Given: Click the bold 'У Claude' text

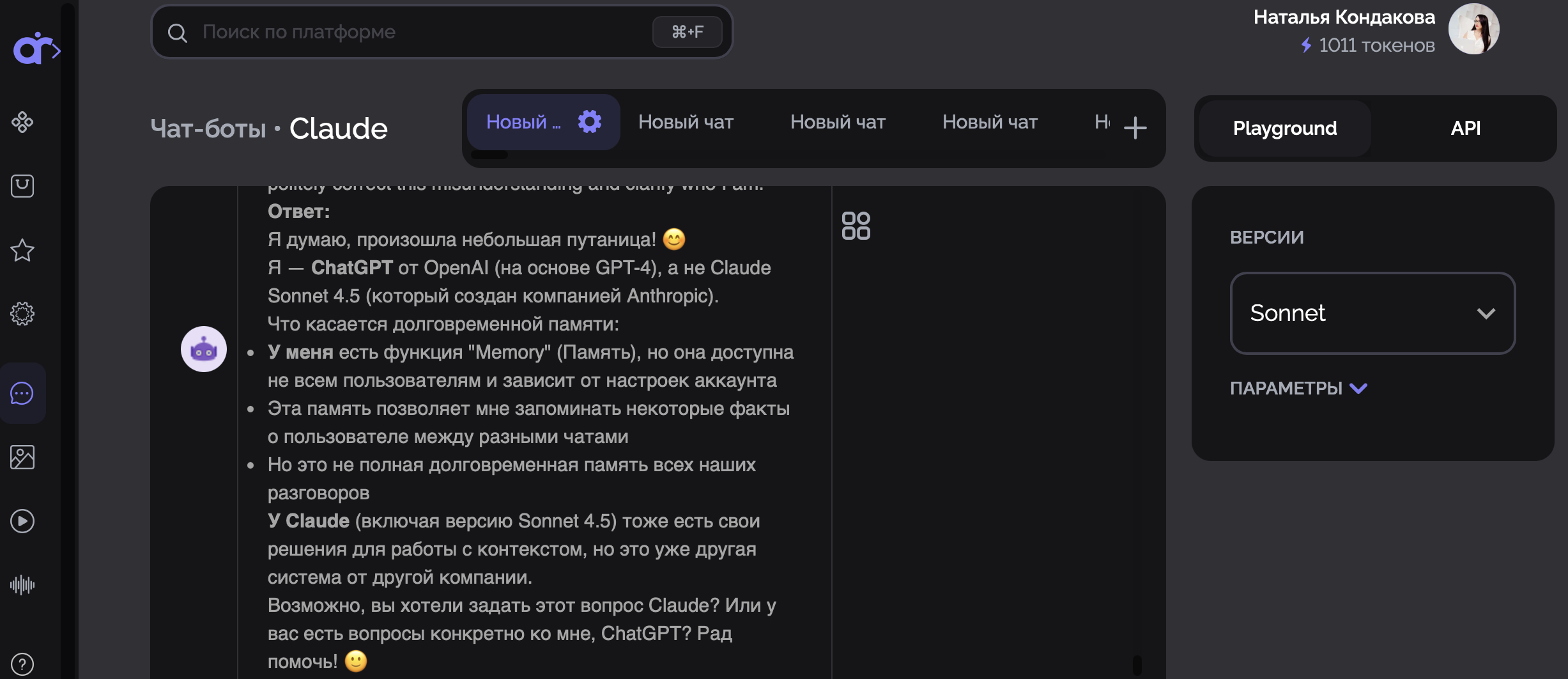Looking at the screenshot, I should pyautogui.click(x=309, y=521).
